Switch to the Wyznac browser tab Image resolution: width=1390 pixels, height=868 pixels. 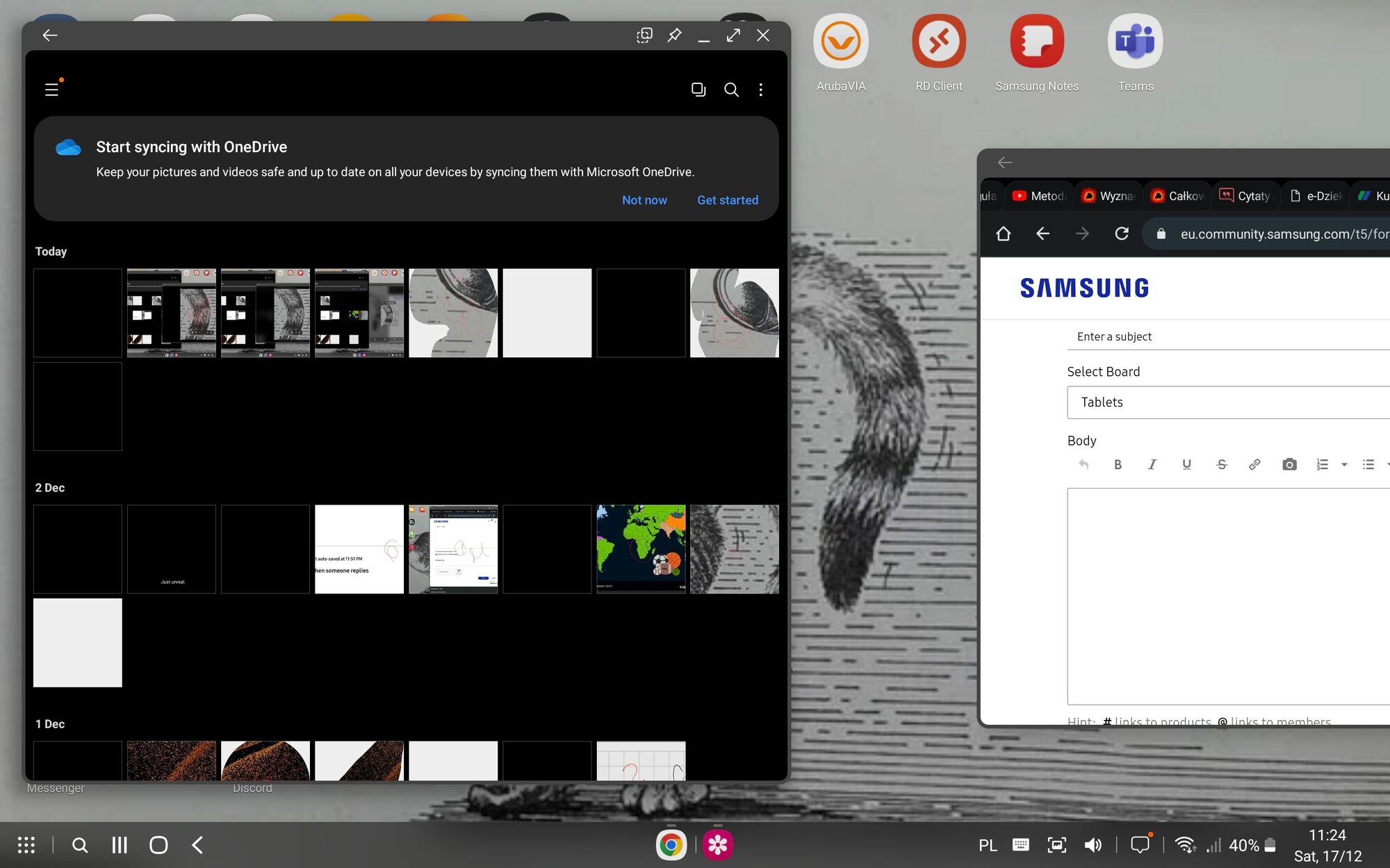(1108, 196)
